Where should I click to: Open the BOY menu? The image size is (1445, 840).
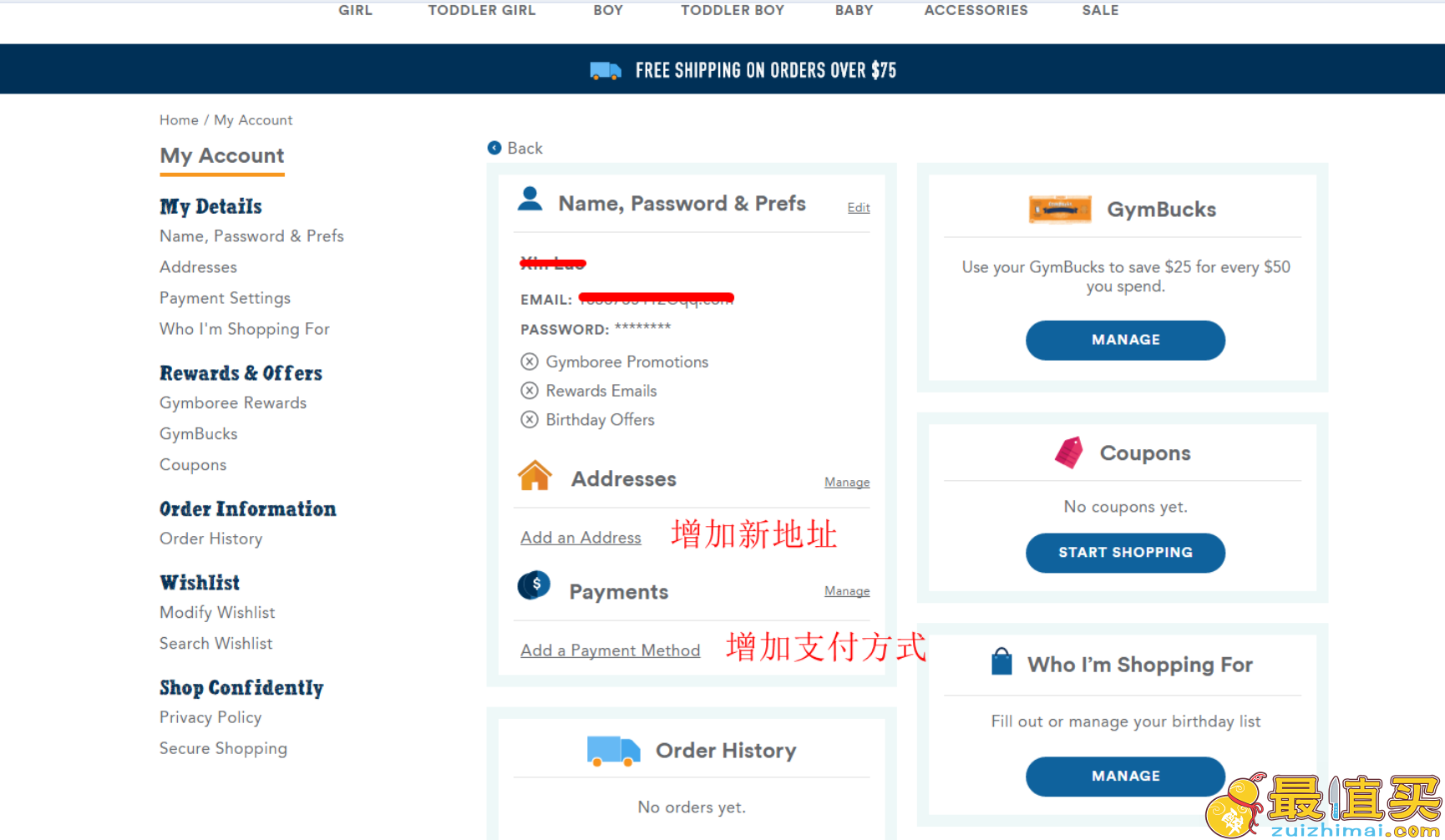pos(608,10)
